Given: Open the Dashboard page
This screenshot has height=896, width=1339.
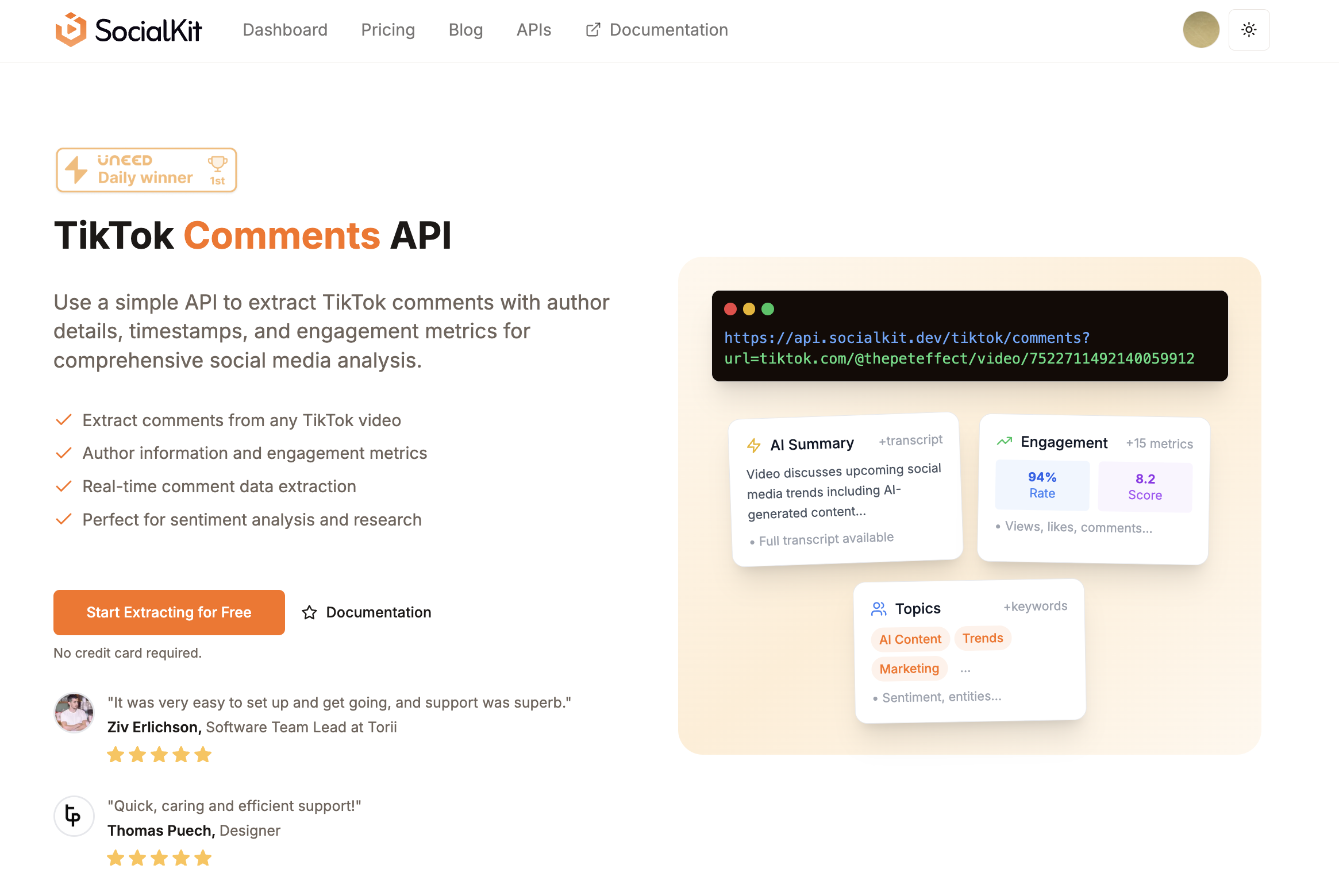Looking at the screenshot, I should [285, 29].
